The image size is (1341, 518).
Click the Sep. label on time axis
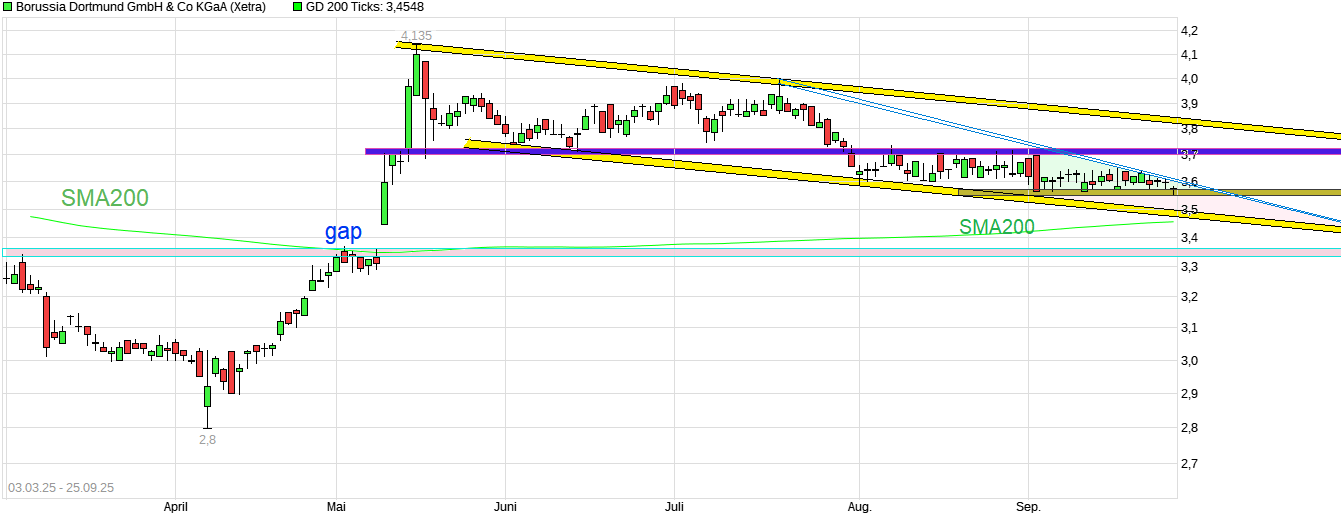pyautogui.click(x=1028, y=507)
